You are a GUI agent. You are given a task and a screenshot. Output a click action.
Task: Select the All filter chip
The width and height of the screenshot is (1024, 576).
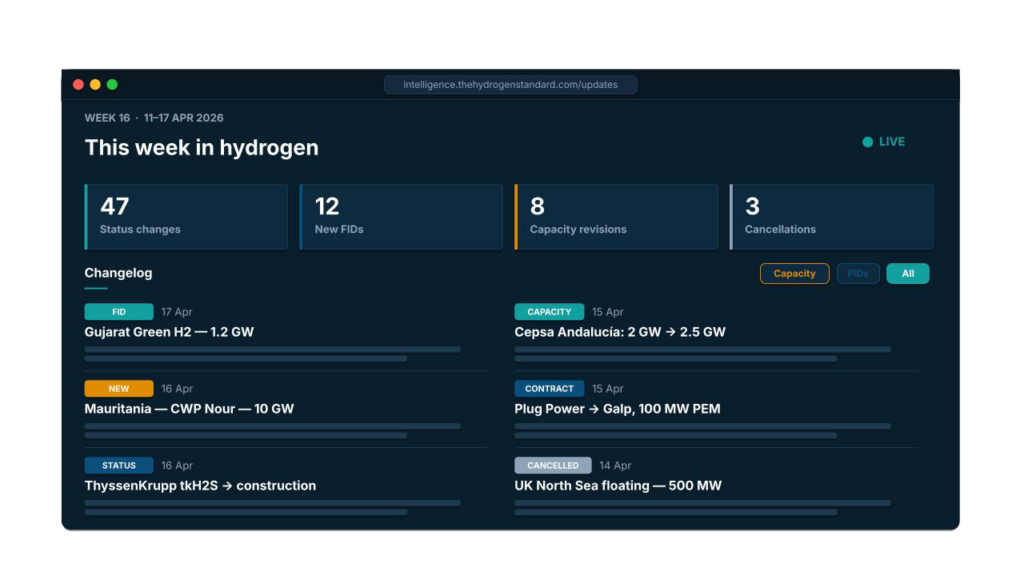coord(907,274)
